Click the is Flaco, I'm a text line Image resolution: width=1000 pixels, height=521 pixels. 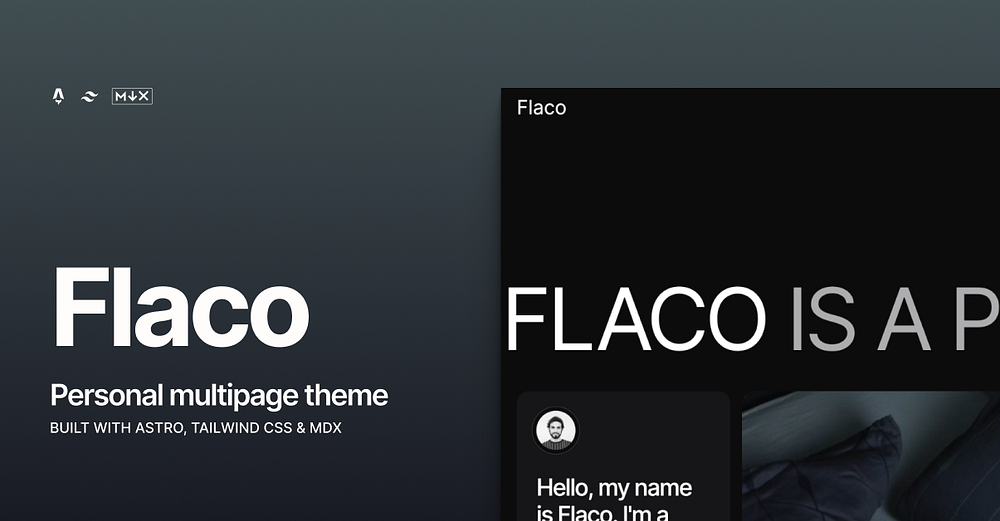point(603,513)
